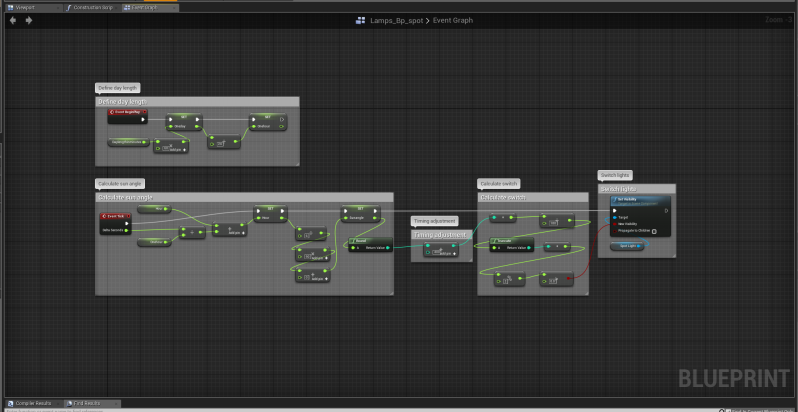
Task: Select the 'Timing adjustment' comment box title
Action: pyautogui.click(x=440, y=234)
